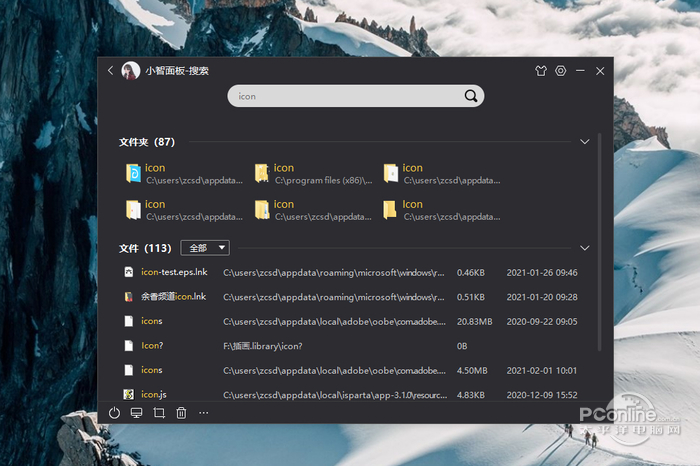Open first icon folder with blue logo
Screen dimensions: 700x466
tap(184, 174)
